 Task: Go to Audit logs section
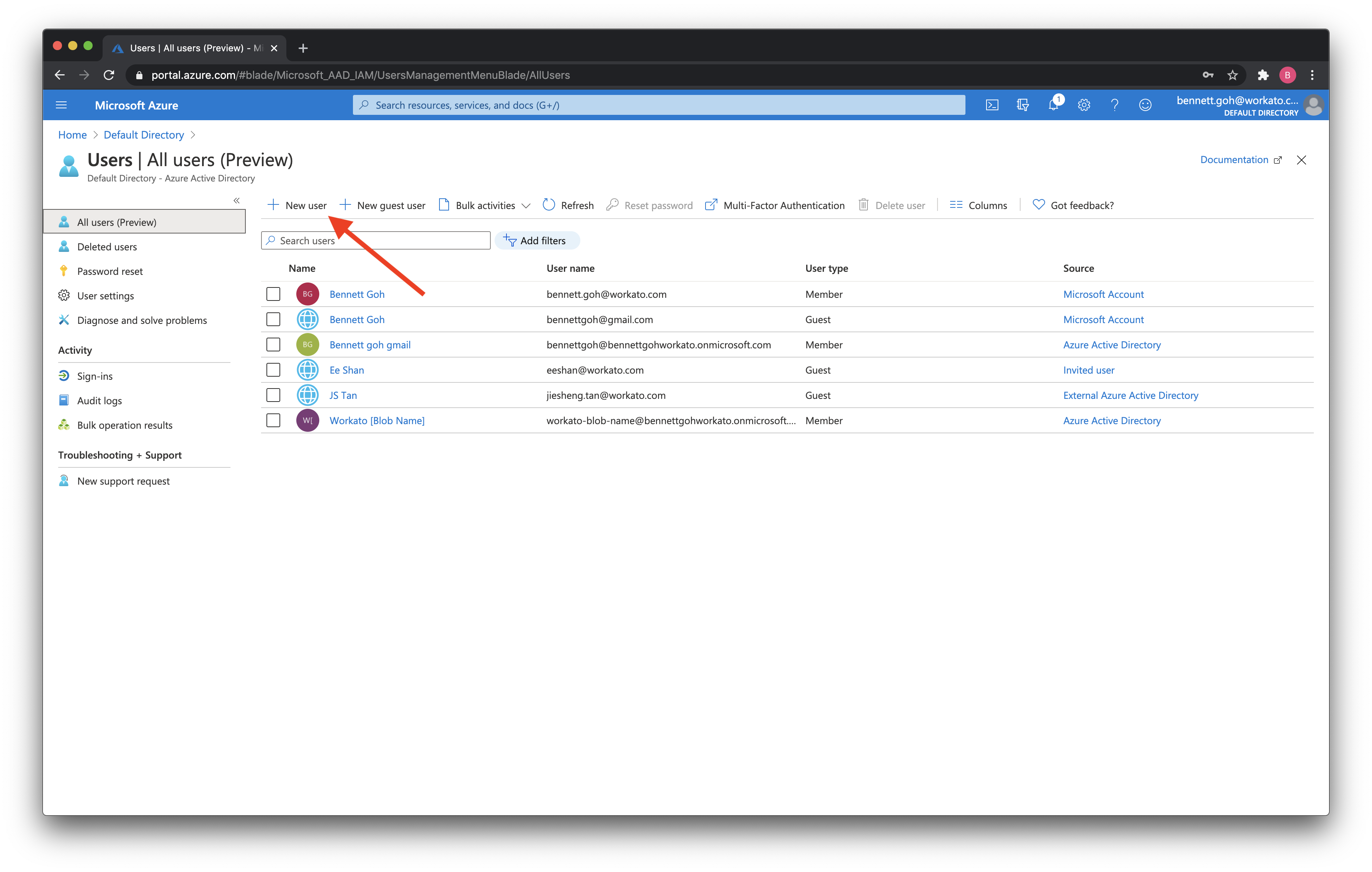pyautogui.click(x=99, y=400)
